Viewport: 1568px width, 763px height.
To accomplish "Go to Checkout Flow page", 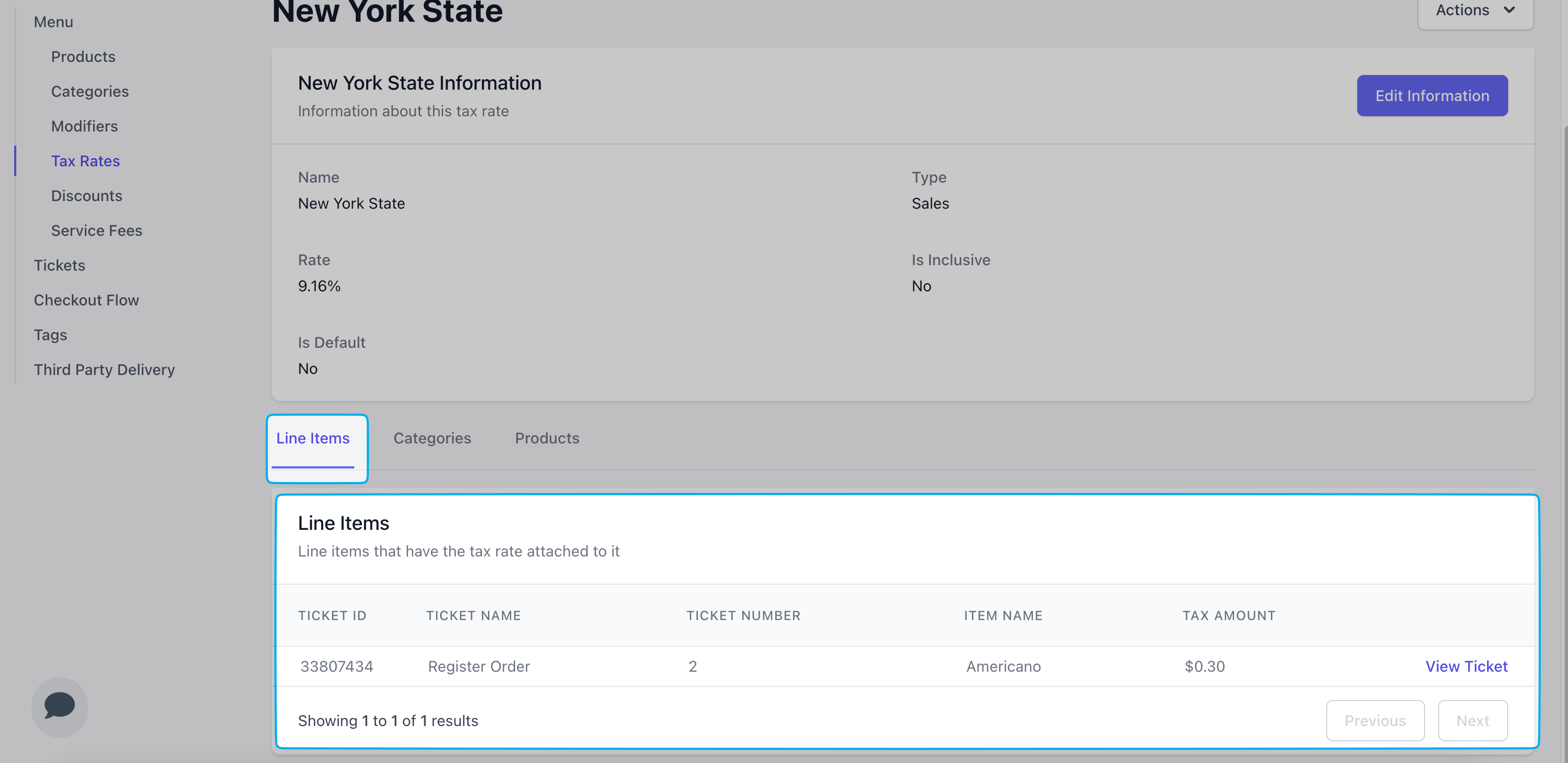I will pyautogui.click(x=86, y=299).
